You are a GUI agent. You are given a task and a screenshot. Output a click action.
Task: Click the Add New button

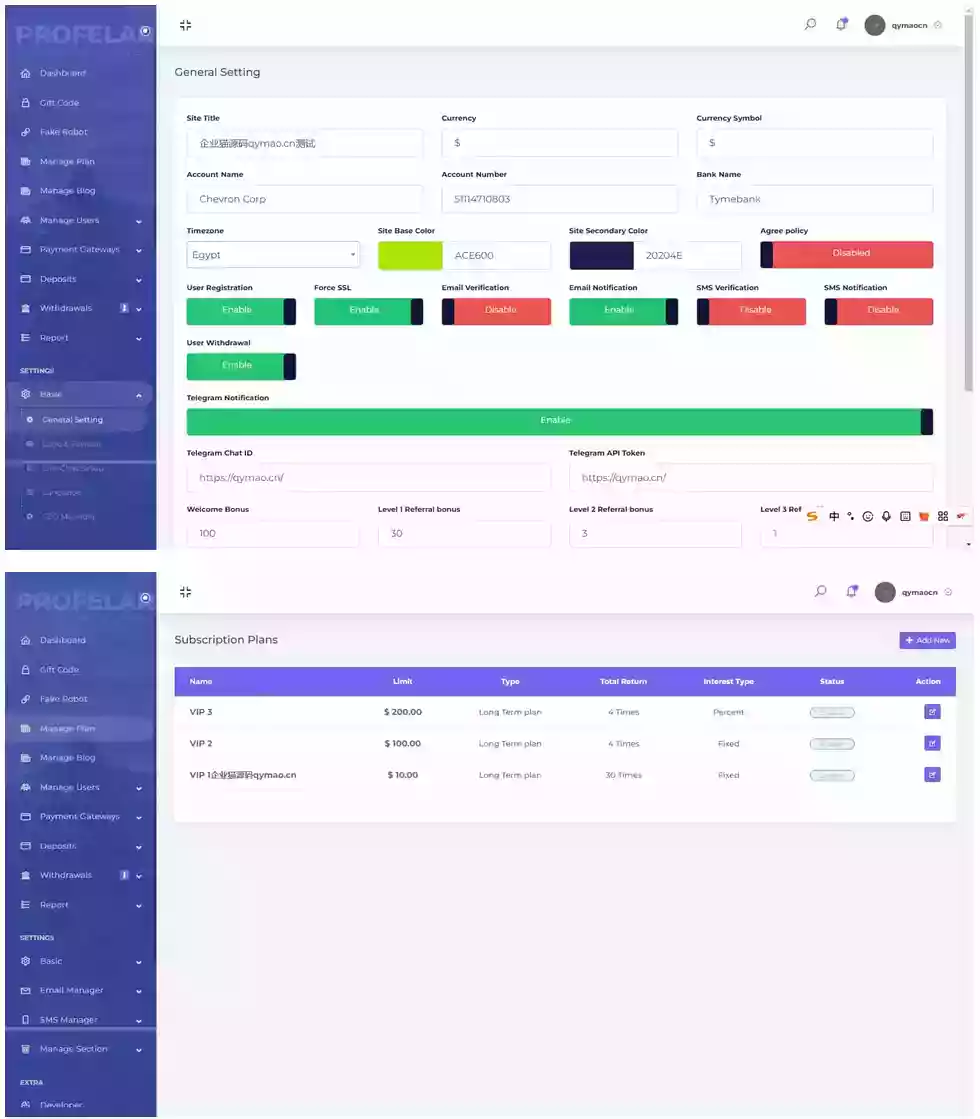point(927,640)
